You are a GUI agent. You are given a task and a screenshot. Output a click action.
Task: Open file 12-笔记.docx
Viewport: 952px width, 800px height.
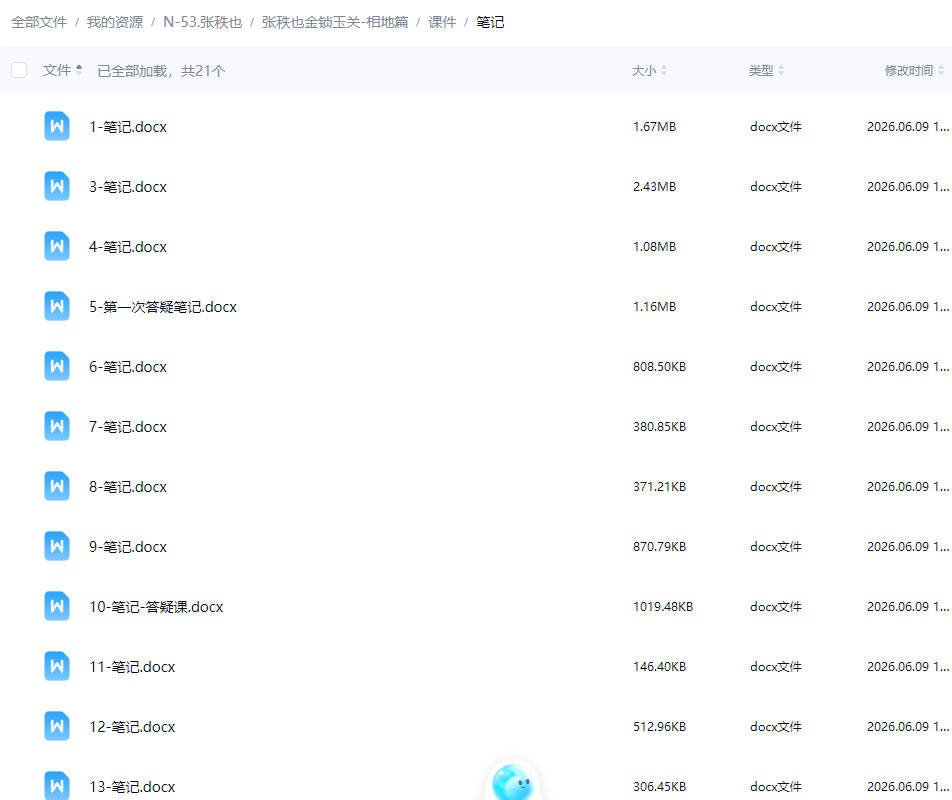pyautogui.click(x=132, y=727)
